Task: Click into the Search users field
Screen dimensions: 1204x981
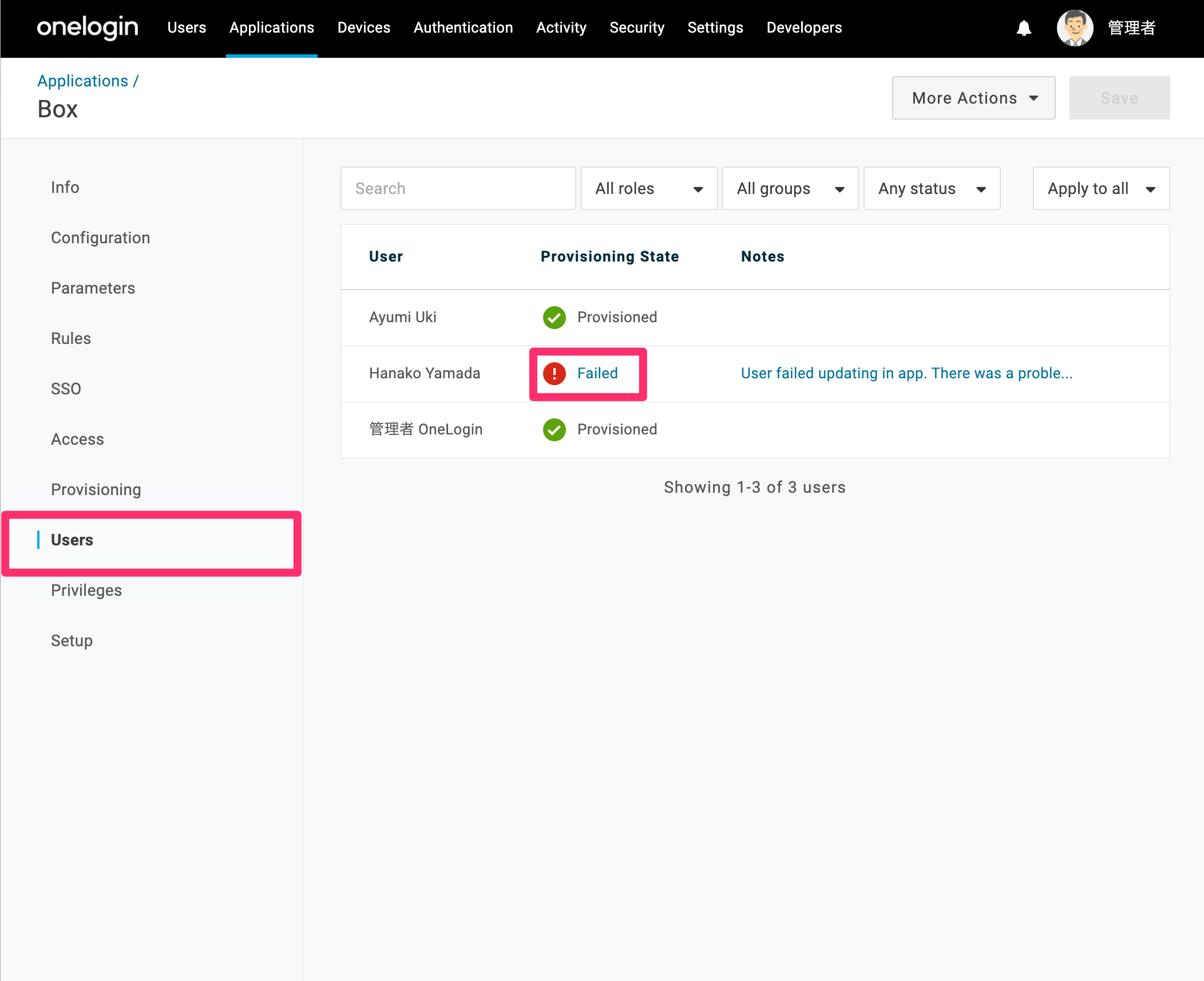Action: 458,188
